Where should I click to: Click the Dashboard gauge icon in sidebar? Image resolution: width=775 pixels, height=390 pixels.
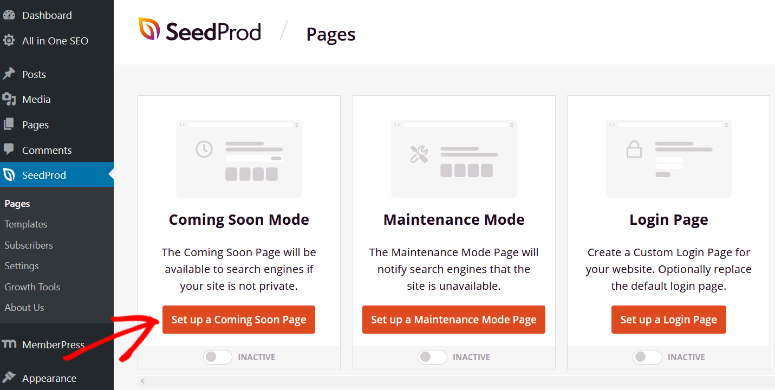pyautogui.click(x=8, y=15)
